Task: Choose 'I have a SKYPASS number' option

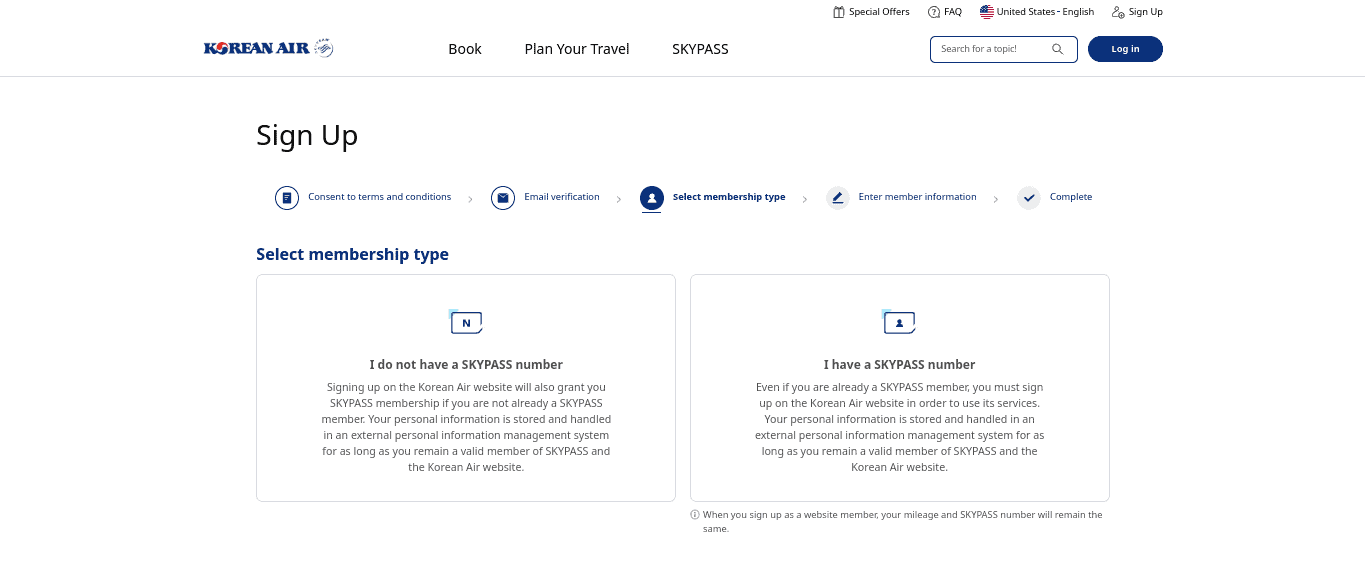Action: 899,388
